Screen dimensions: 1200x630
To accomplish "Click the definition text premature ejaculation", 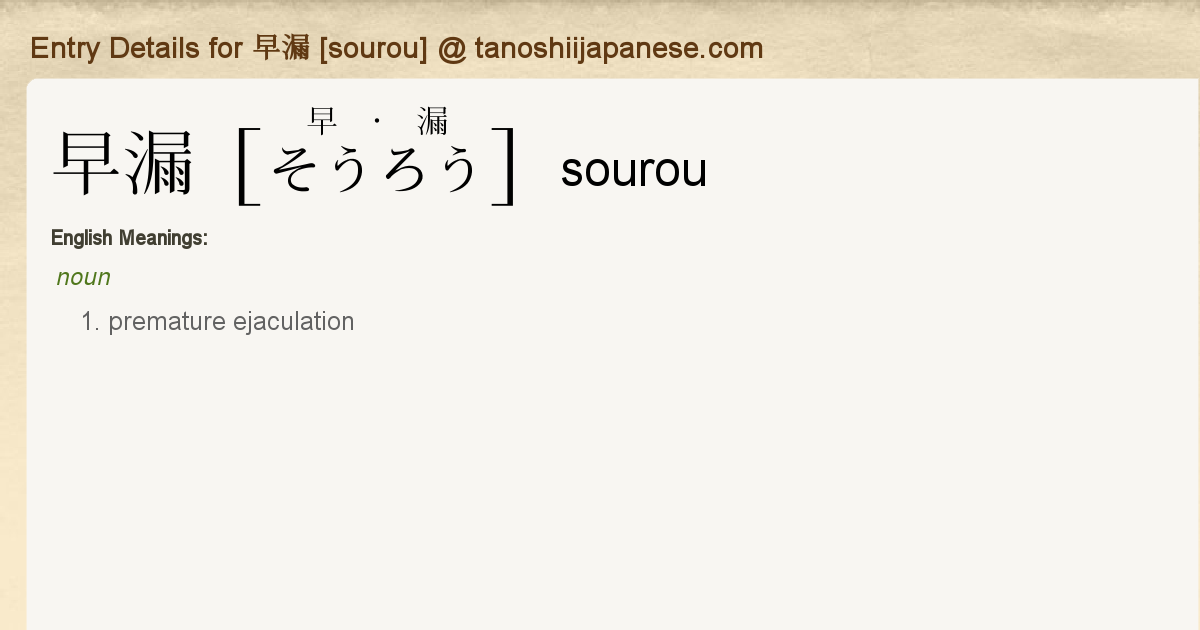I will point(231,321).
